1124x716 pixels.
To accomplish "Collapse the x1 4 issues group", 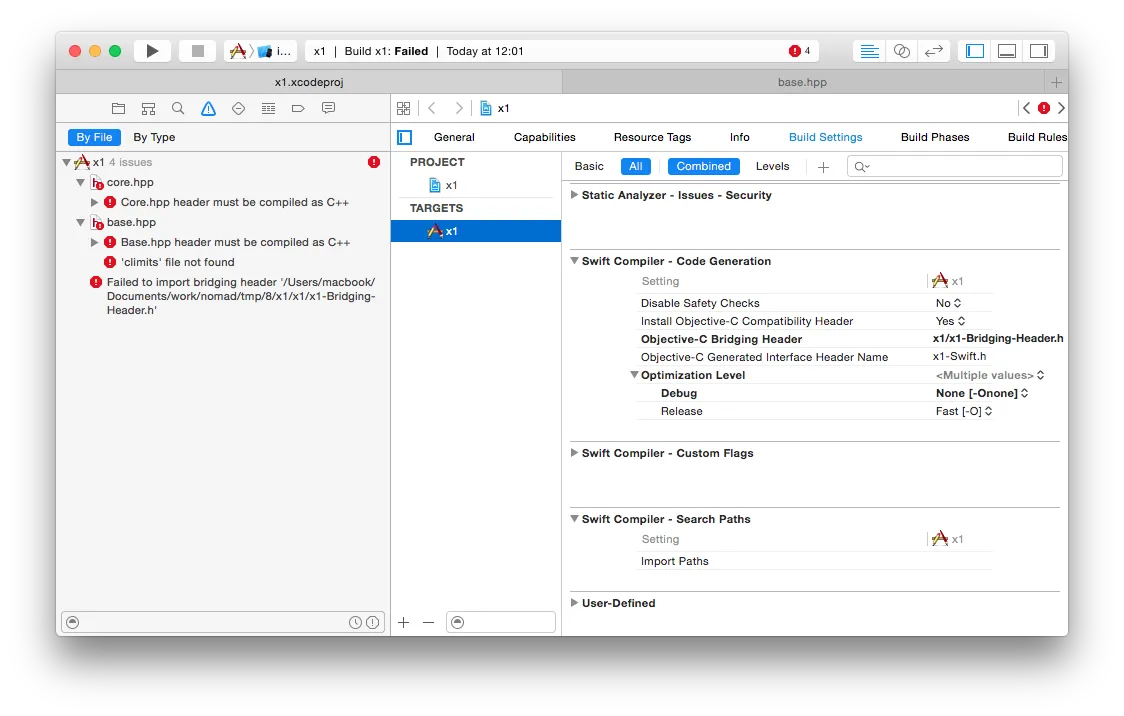I will coord(67,162).
